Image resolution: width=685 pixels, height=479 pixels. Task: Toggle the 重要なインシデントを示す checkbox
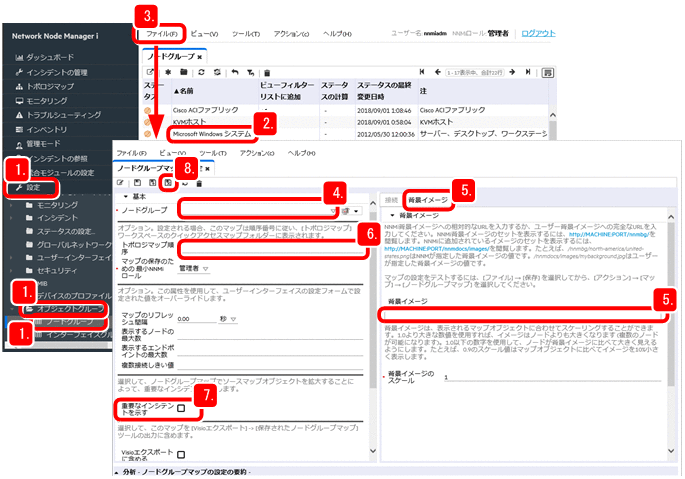[x=181, y=408]
